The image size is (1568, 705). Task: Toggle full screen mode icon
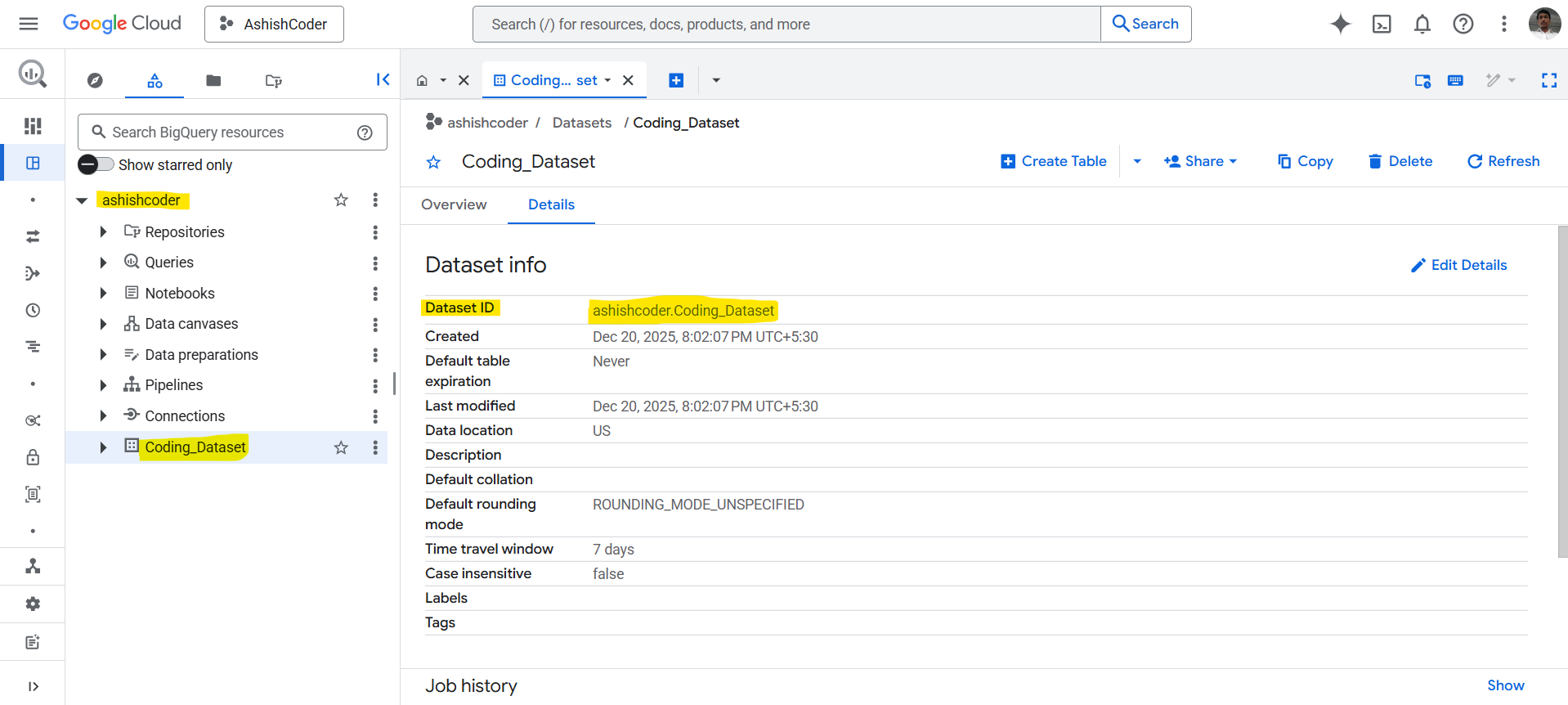pyautogui.click(x=1549, y=80)
